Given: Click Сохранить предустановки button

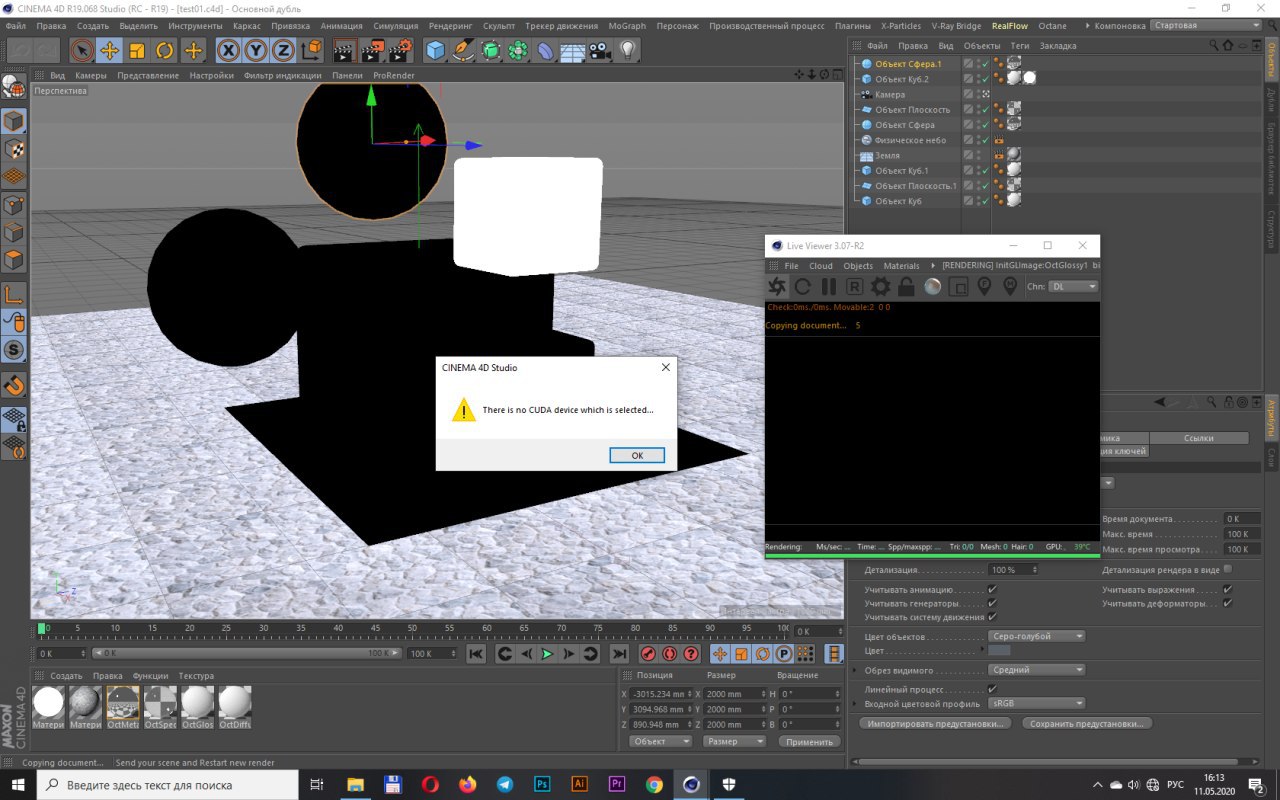Looking at the screenshot, I should 1087,723.
